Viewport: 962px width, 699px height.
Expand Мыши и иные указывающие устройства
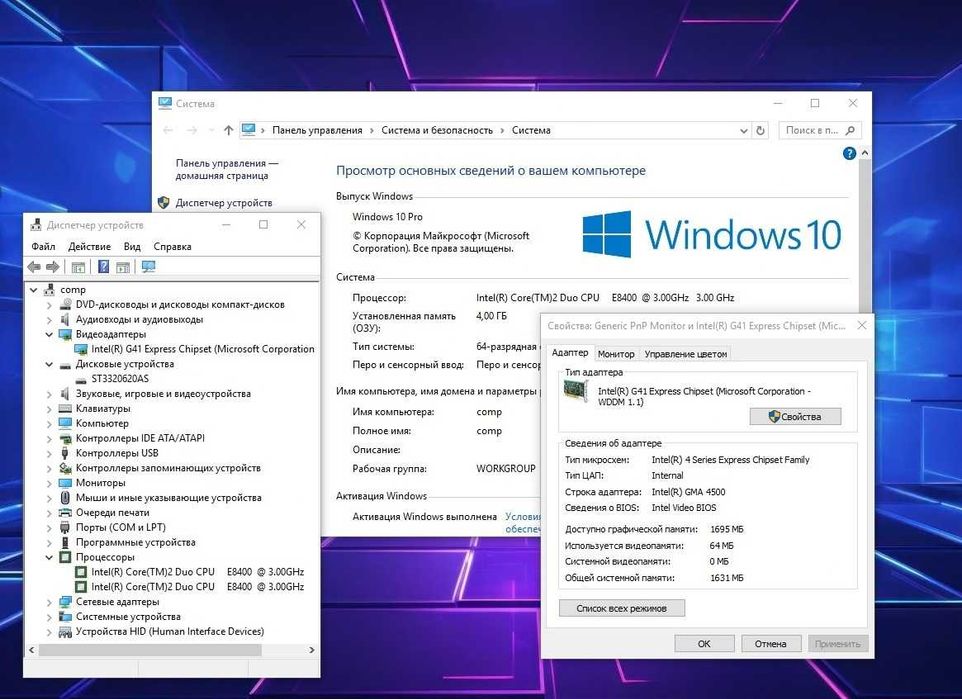pos(49,498)
